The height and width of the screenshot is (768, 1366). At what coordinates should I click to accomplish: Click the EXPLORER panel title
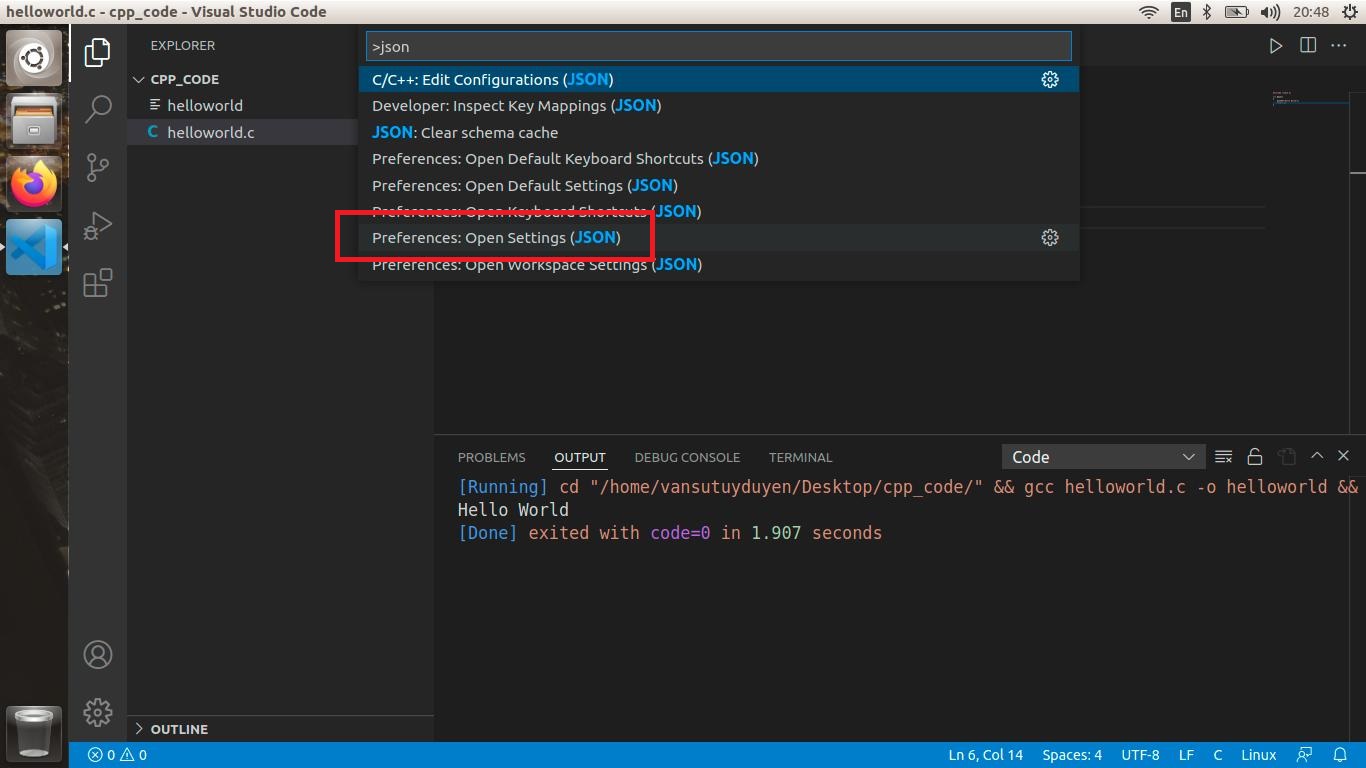[x=183, y=45]
